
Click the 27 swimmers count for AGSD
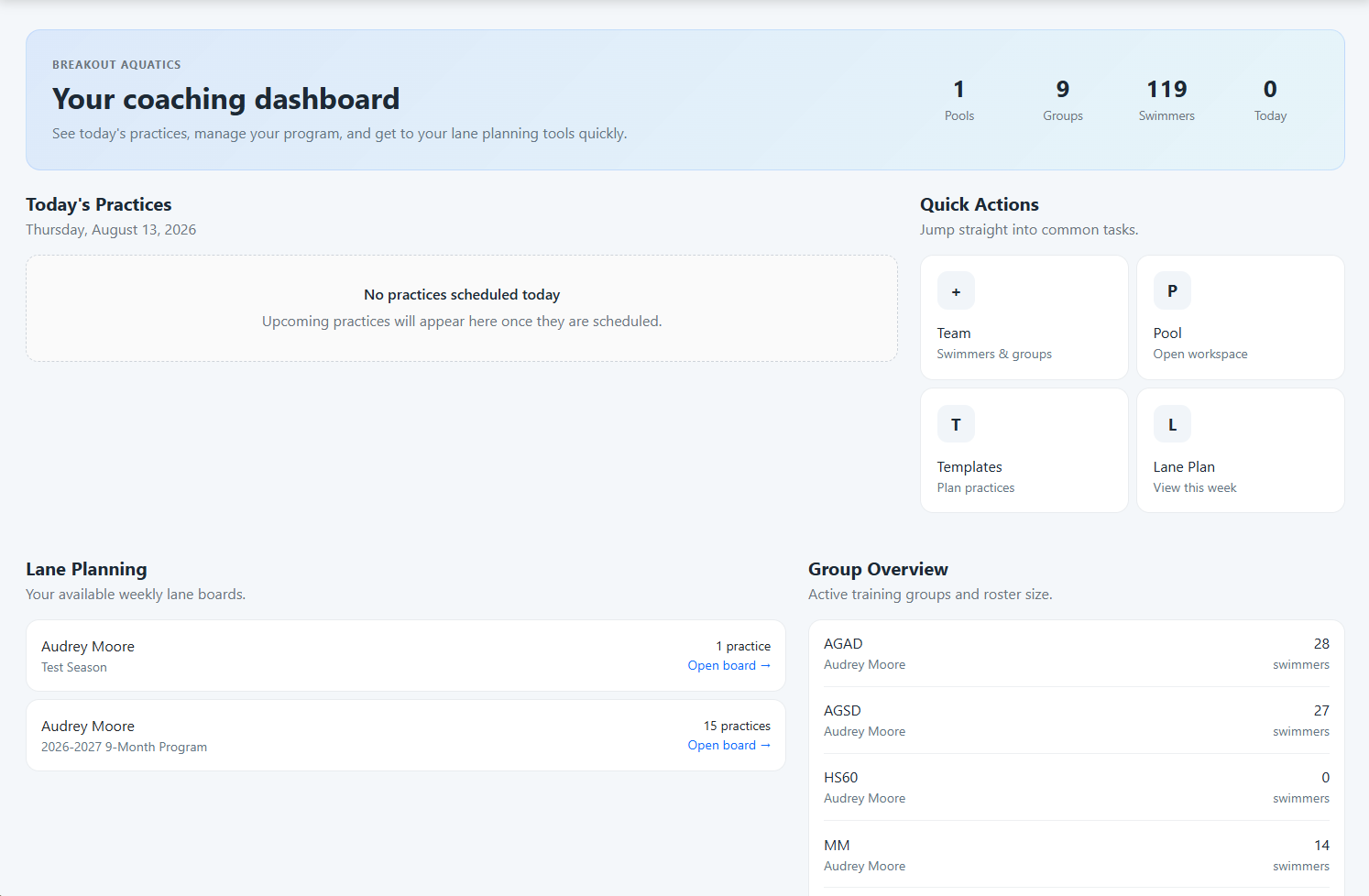[x=1301, y=721]
